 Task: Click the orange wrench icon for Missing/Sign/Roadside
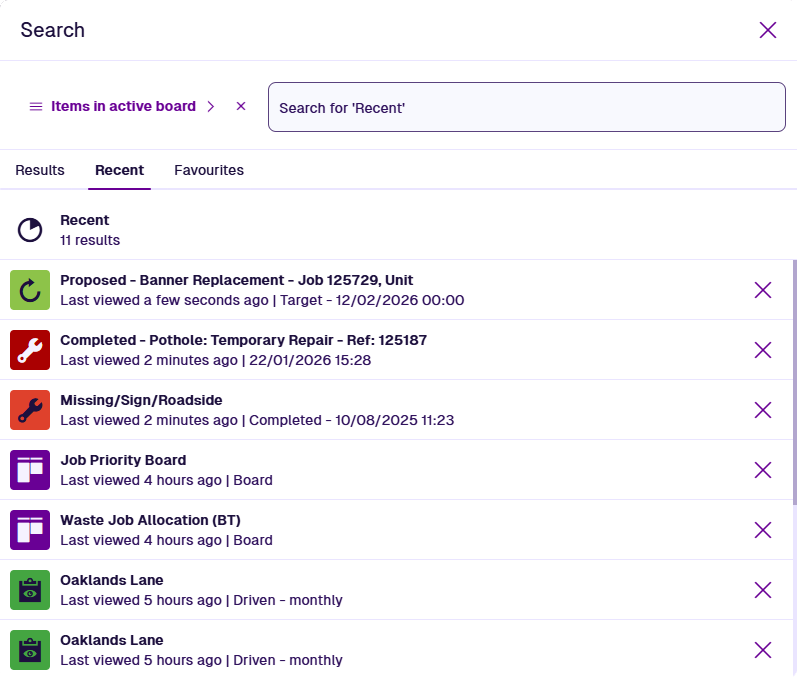[30, 410]
